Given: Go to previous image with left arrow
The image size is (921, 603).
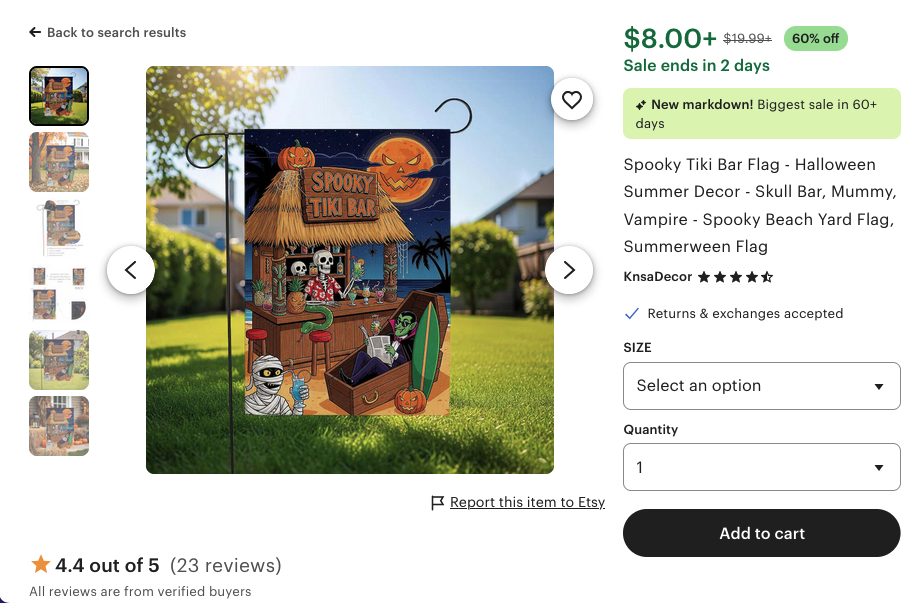Looking at the screenshot, I should [x=131, y=270].
